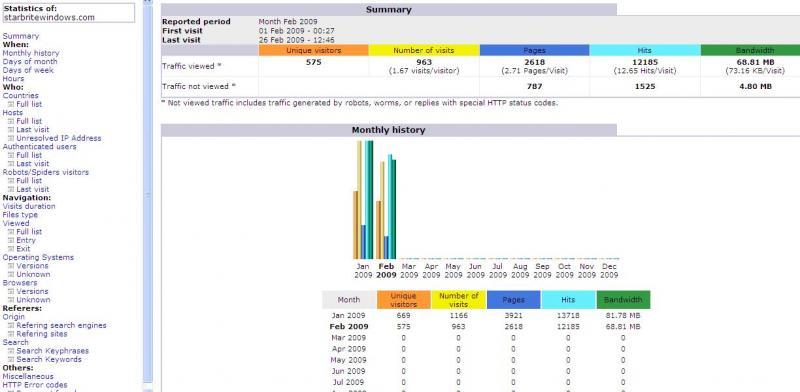Open Days of week report
800x392 pixels.
pyautogui.click(x=28, y=70)
